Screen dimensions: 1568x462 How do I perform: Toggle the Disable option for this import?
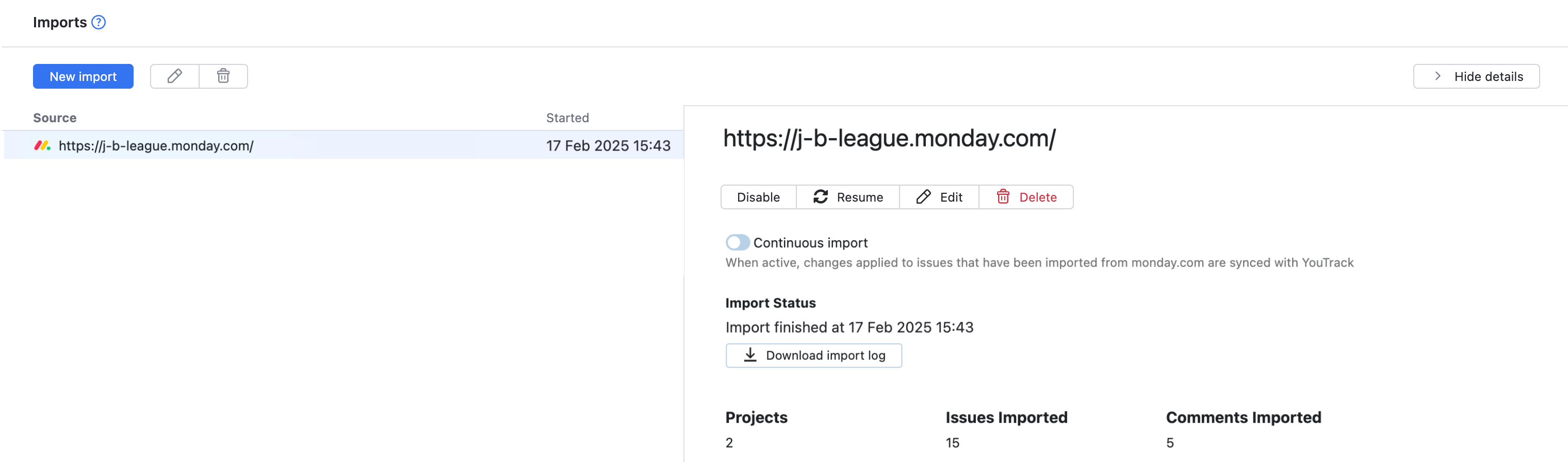(758, 196)
